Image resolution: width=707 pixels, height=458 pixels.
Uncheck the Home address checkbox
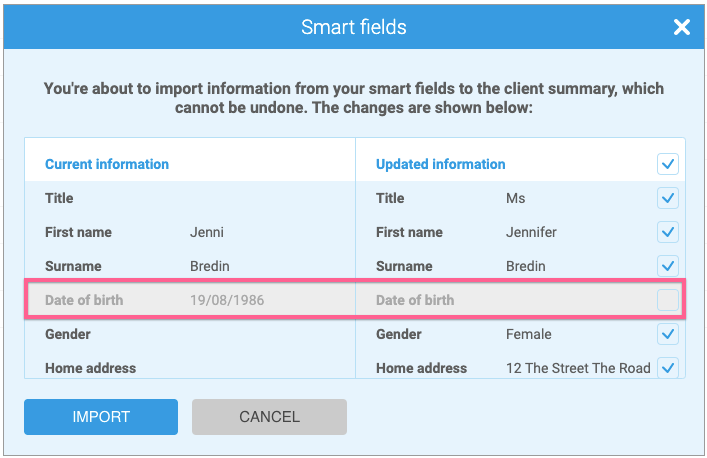[667, 368]
